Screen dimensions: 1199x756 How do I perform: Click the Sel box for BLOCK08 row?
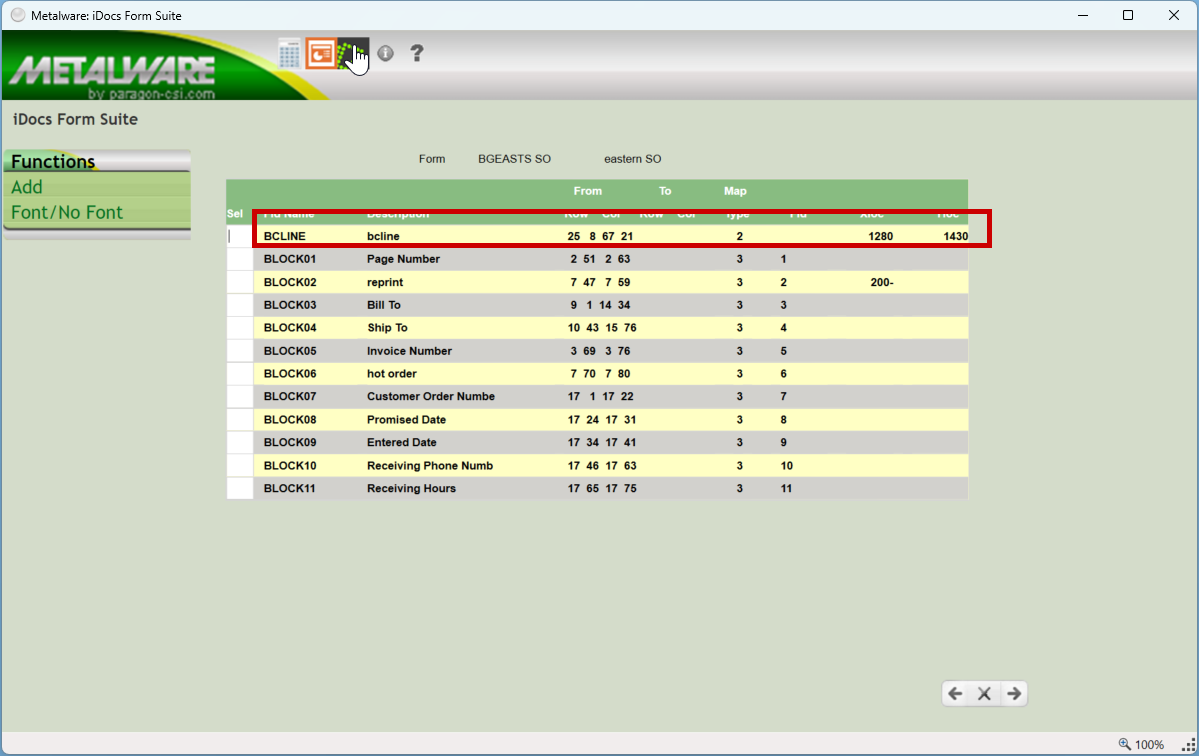[x=239, y=420]
